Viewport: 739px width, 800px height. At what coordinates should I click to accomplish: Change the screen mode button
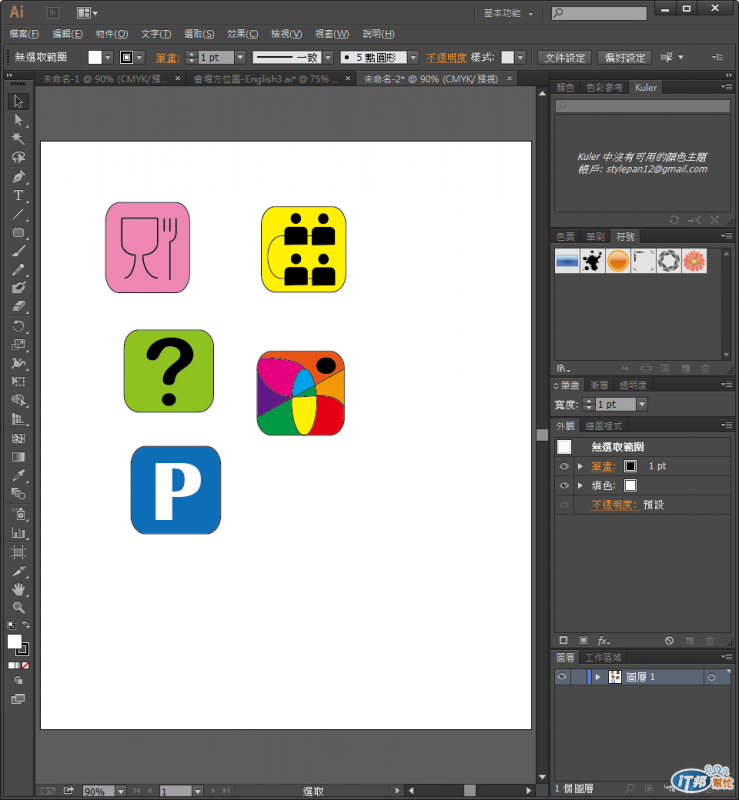18,699
